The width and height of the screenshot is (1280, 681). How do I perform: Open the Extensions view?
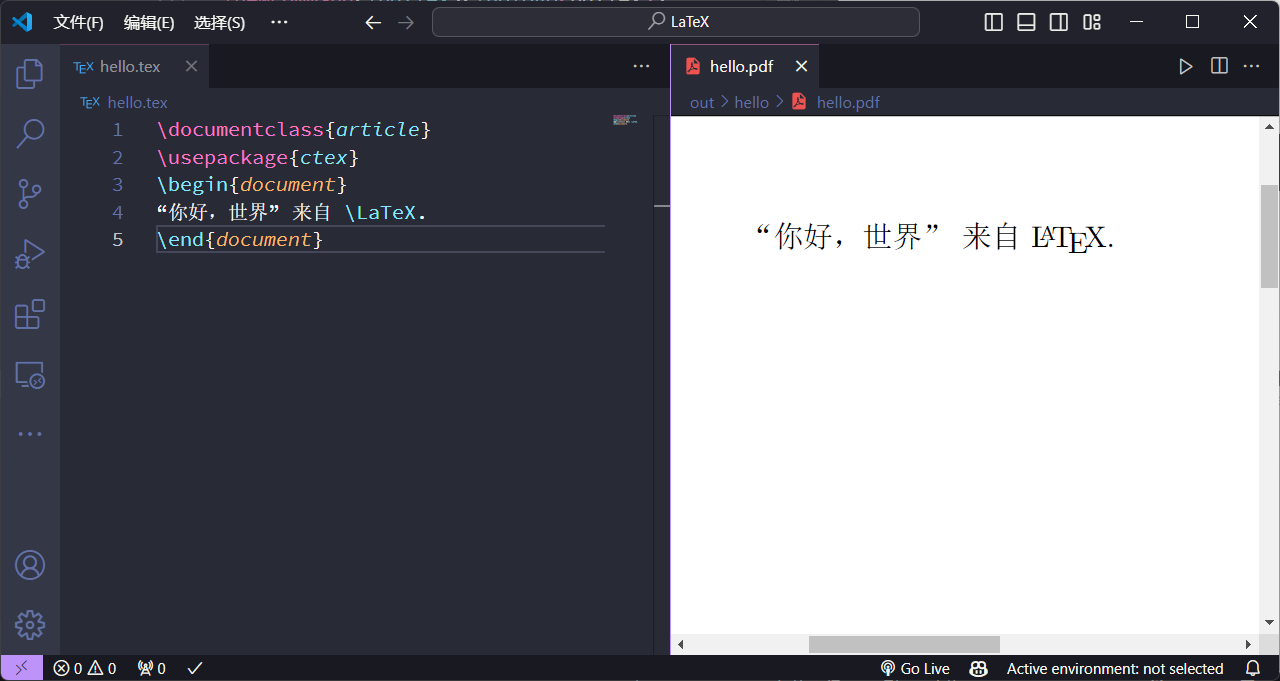tap(30, 314)
